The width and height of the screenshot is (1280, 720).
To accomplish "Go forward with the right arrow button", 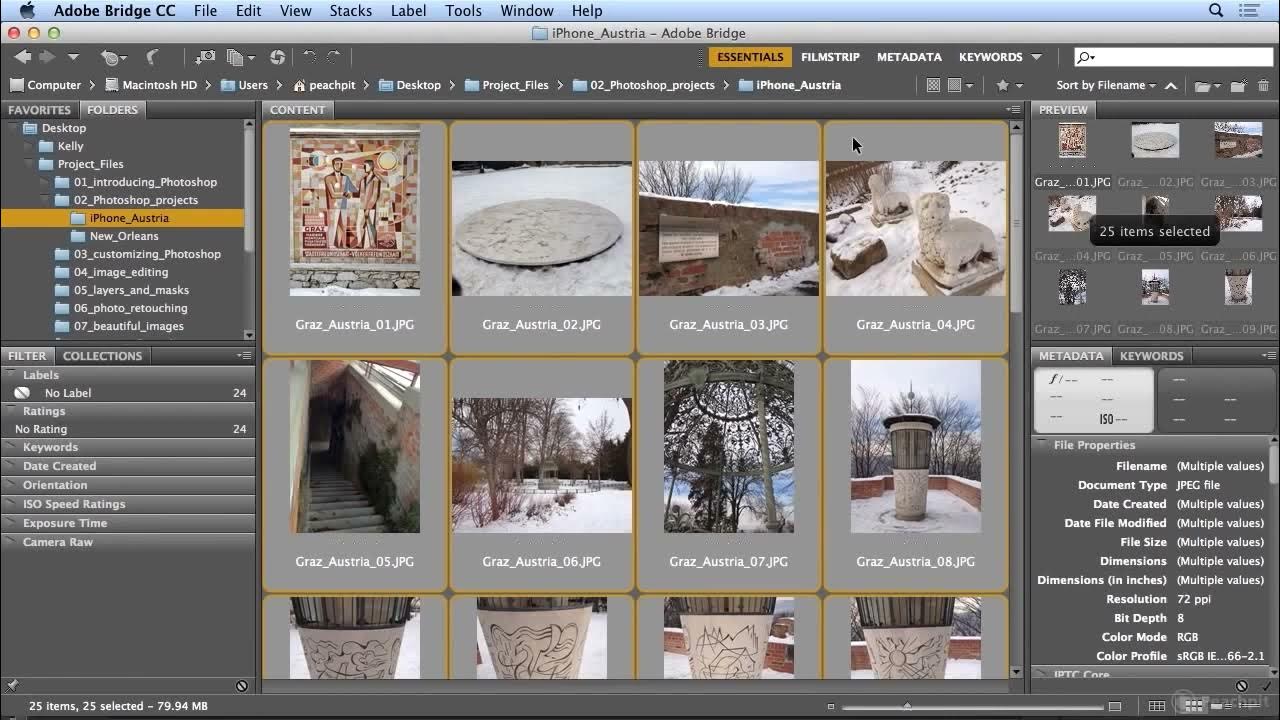I will coord(46,57).
